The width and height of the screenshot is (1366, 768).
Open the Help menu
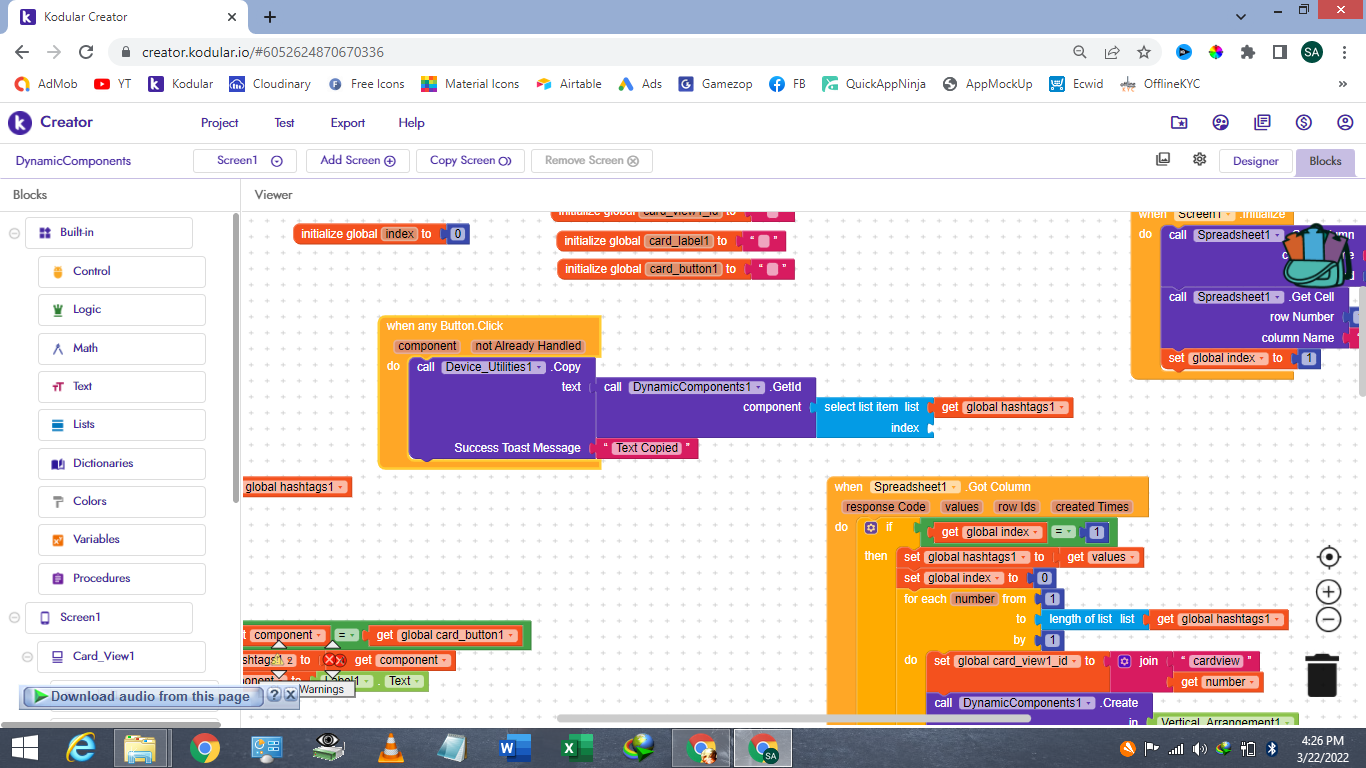point(411,122)
